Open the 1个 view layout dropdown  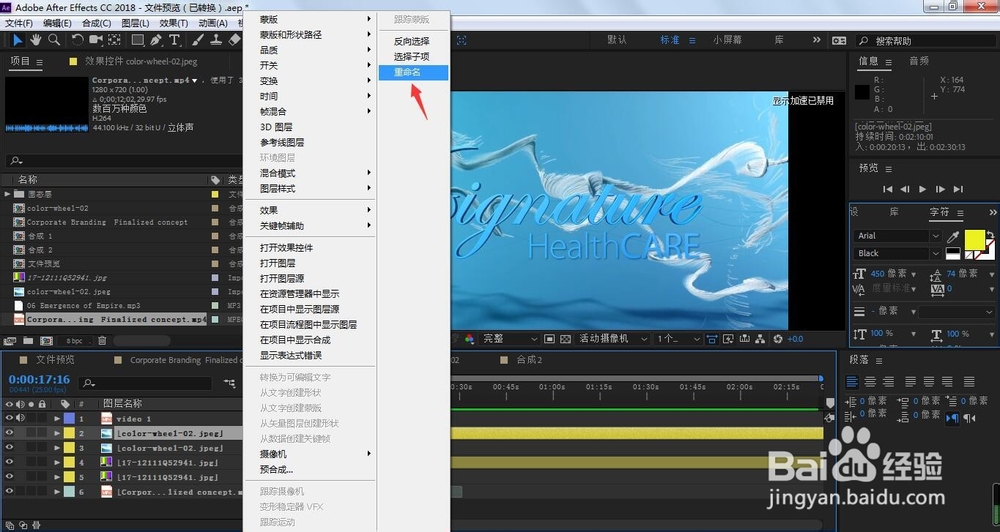tap(678, 339)
